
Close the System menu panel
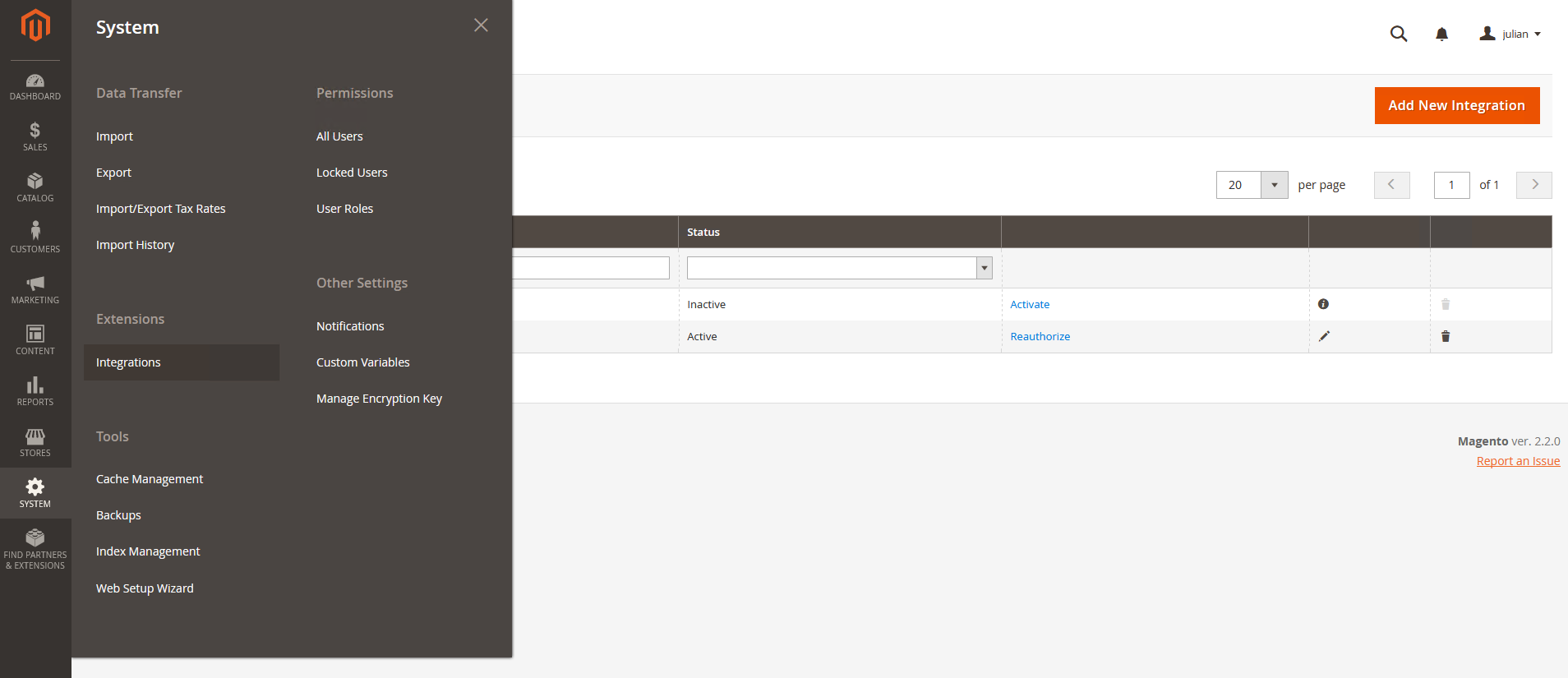coord(481,25)
